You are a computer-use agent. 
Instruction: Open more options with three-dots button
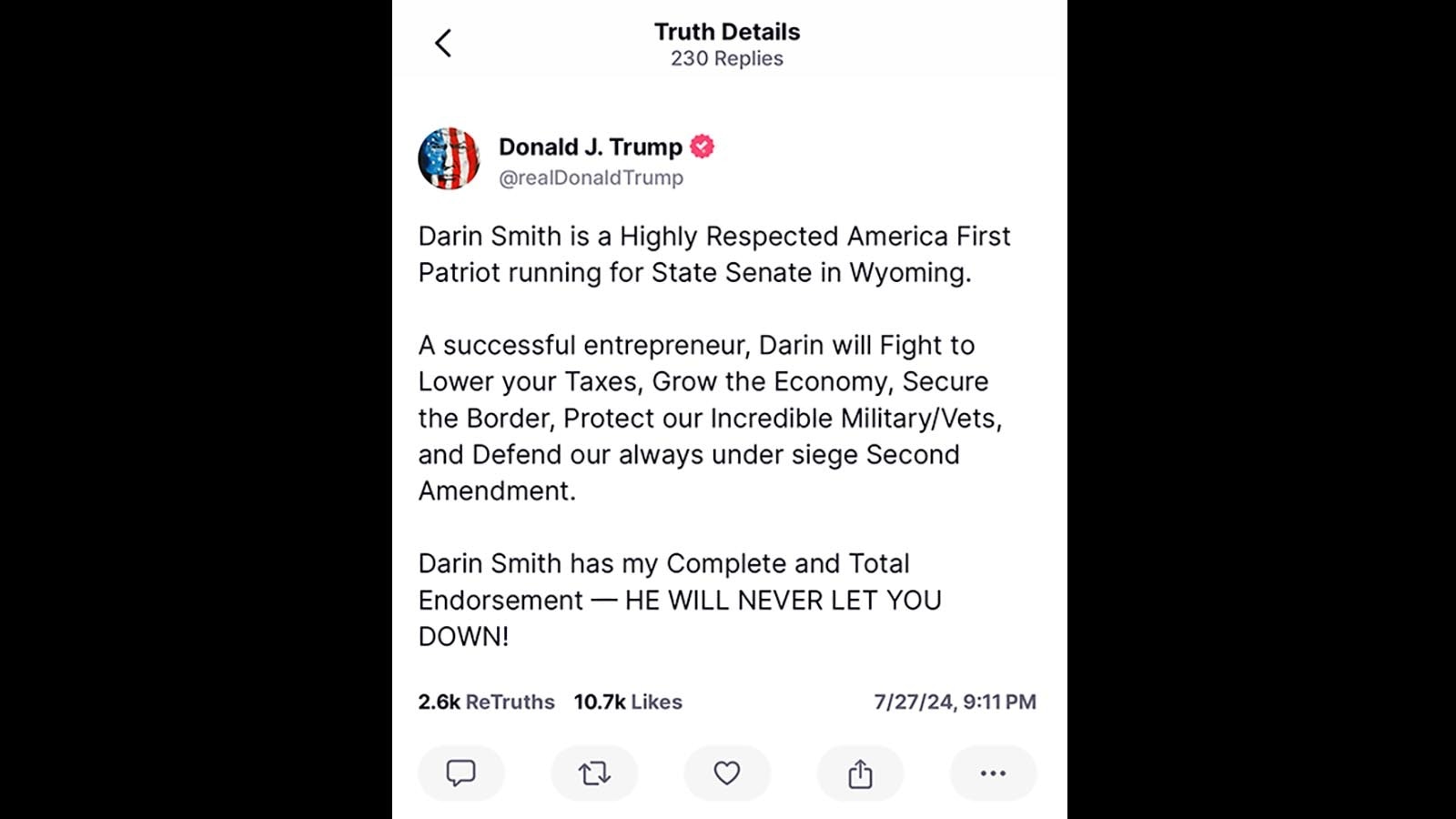(993, 773)
